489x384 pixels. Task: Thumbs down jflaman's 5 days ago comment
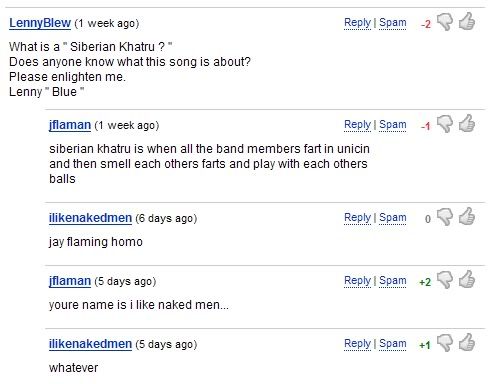click(x=445, y=280)
